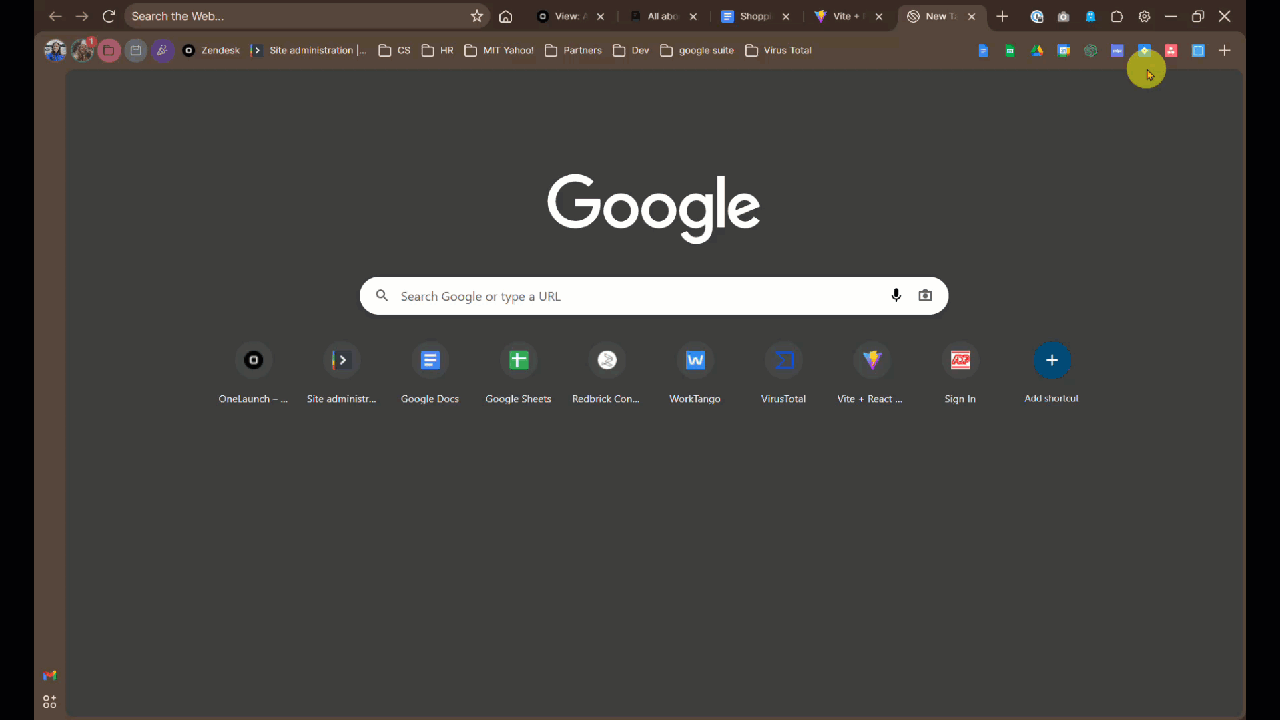Viewport: 1280px width, 720px height.
Task: Open search by image camera icon
Action: (925, 295)
